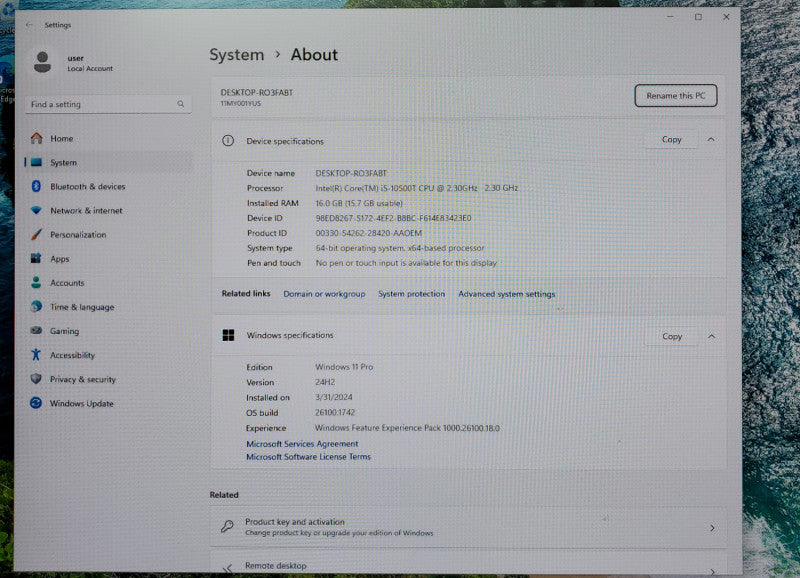
Task: Click the OS build value 26100.1742
Action: pyautogui.click(x=335, y=412)
